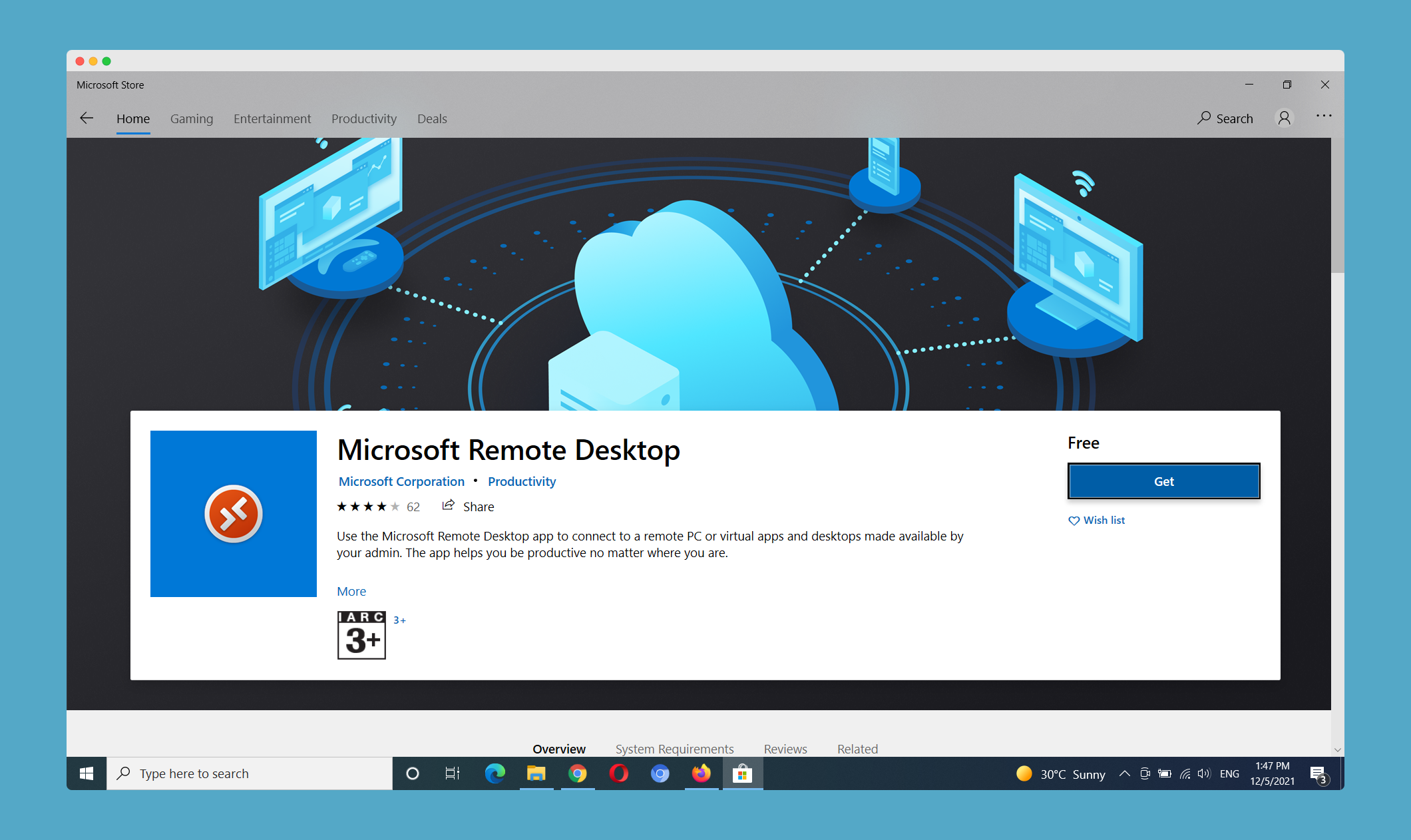1411x840 pixels.
Task: Click the IARC 3+ rating badge
Action: pyautogui.click(x=361, y=635)
